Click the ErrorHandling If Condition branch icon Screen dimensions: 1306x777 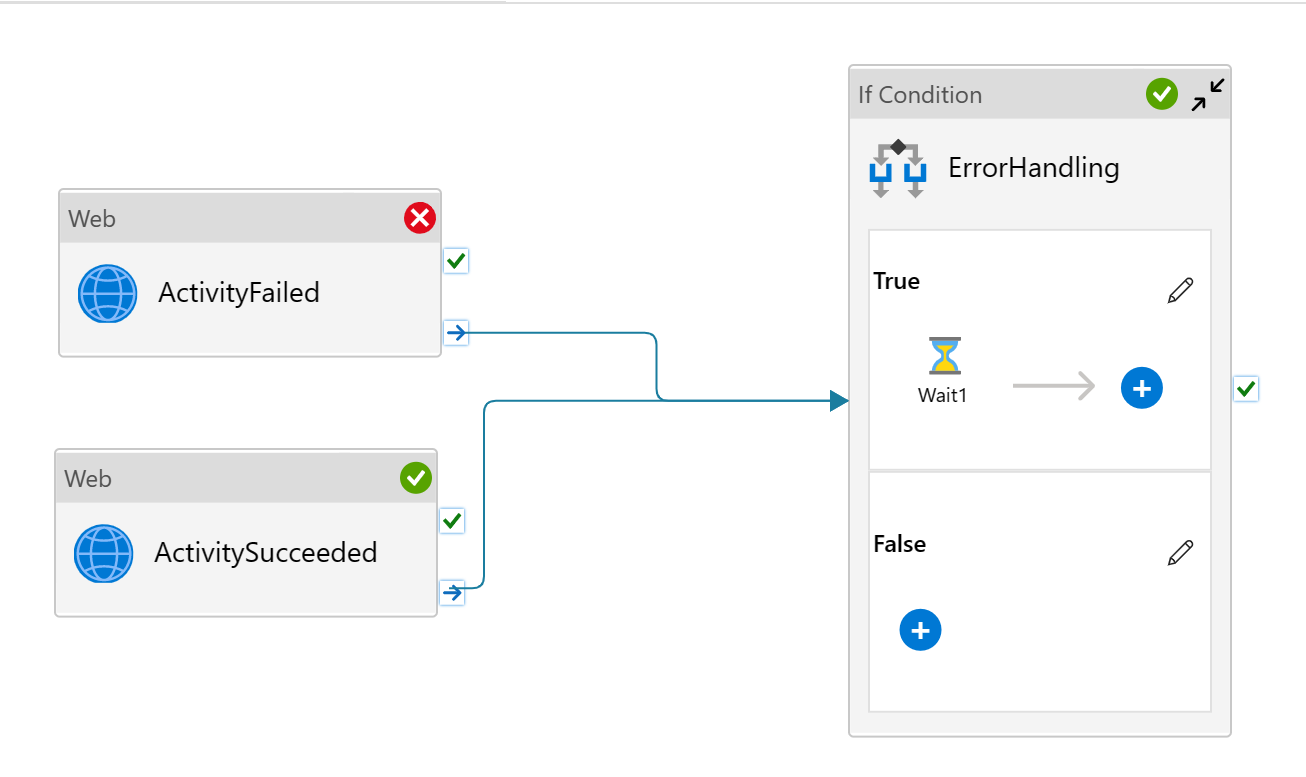[x=897, y=167]
